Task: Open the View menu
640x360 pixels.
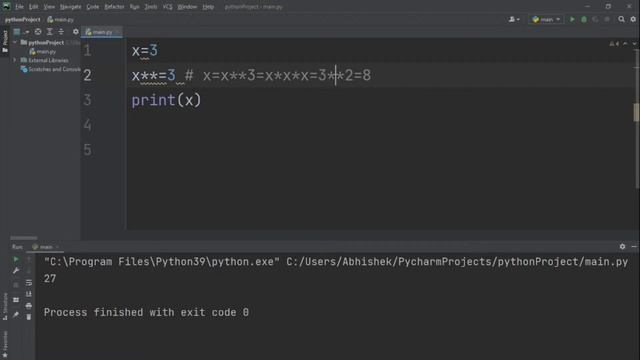Action: pos(49,7)
